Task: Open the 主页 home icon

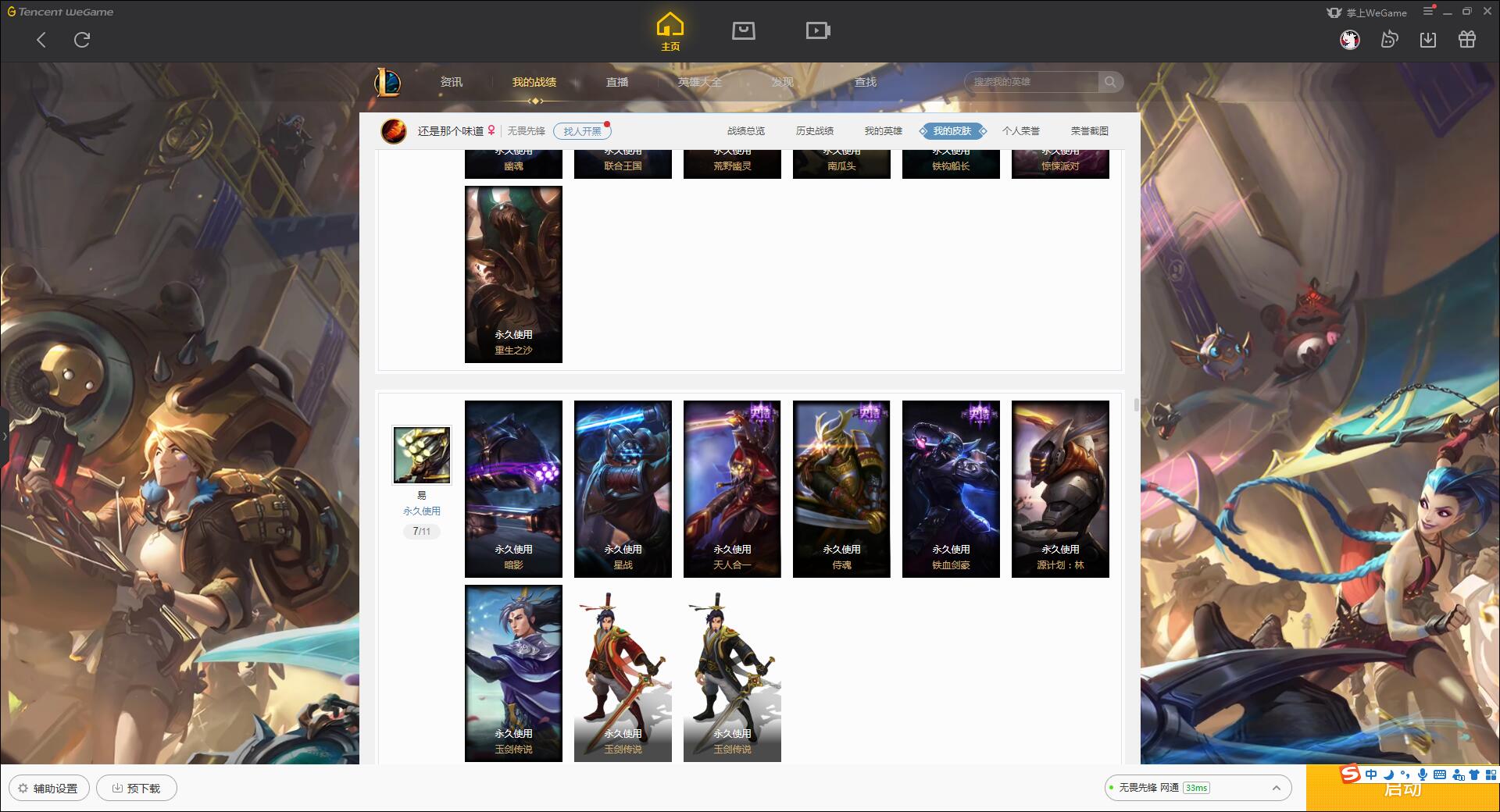Action: point(670,31)
